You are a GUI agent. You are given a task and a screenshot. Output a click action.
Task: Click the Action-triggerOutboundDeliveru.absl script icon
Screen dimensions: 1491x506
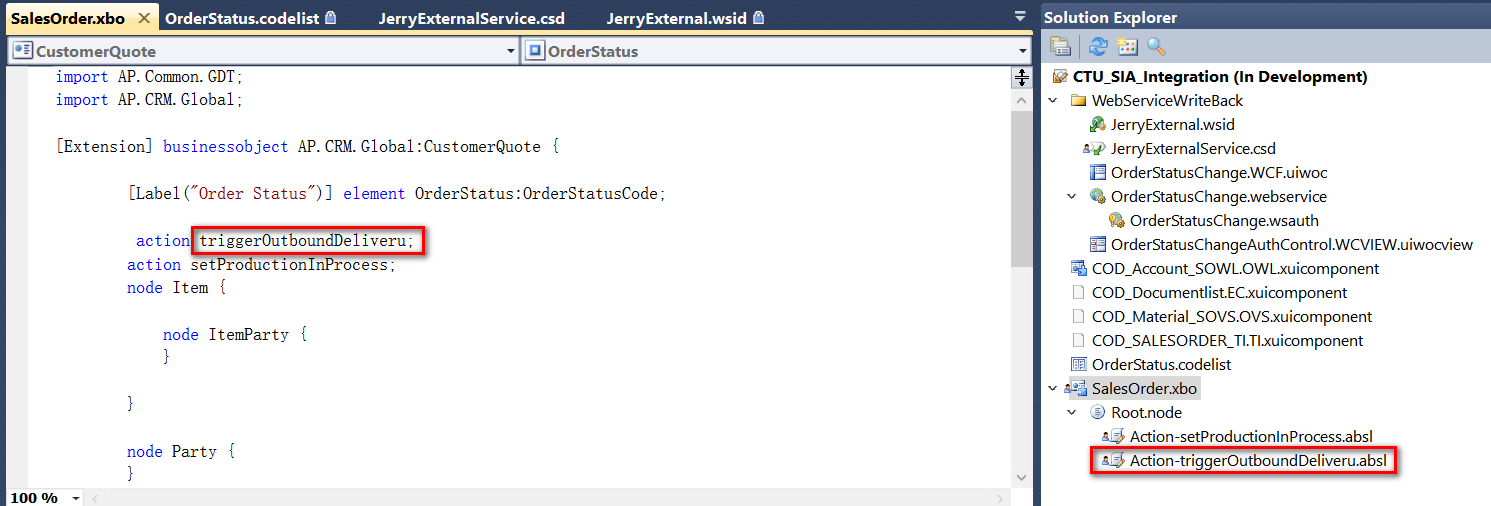coord(1113,461)
